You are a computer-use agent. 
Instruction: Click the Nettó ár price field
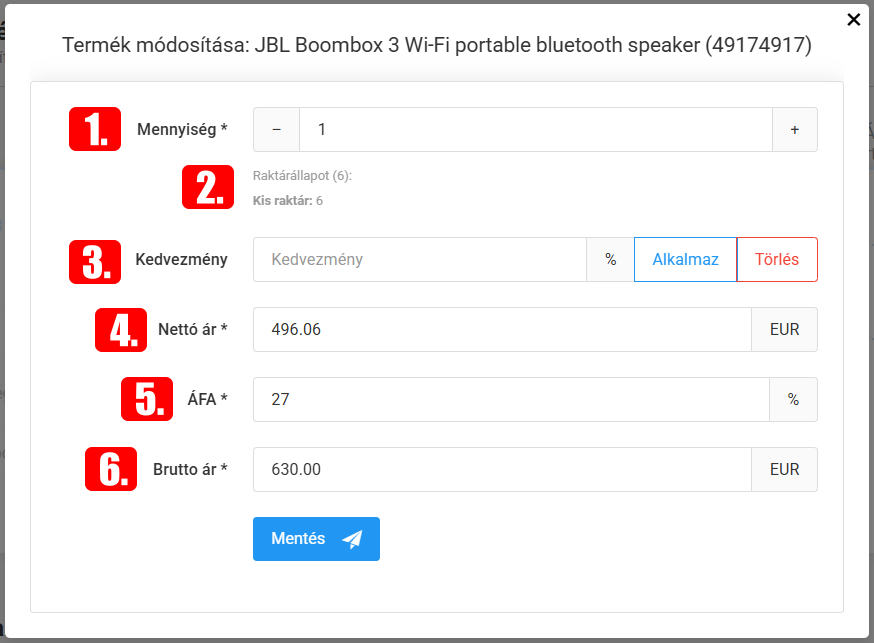tap(502, 329)
